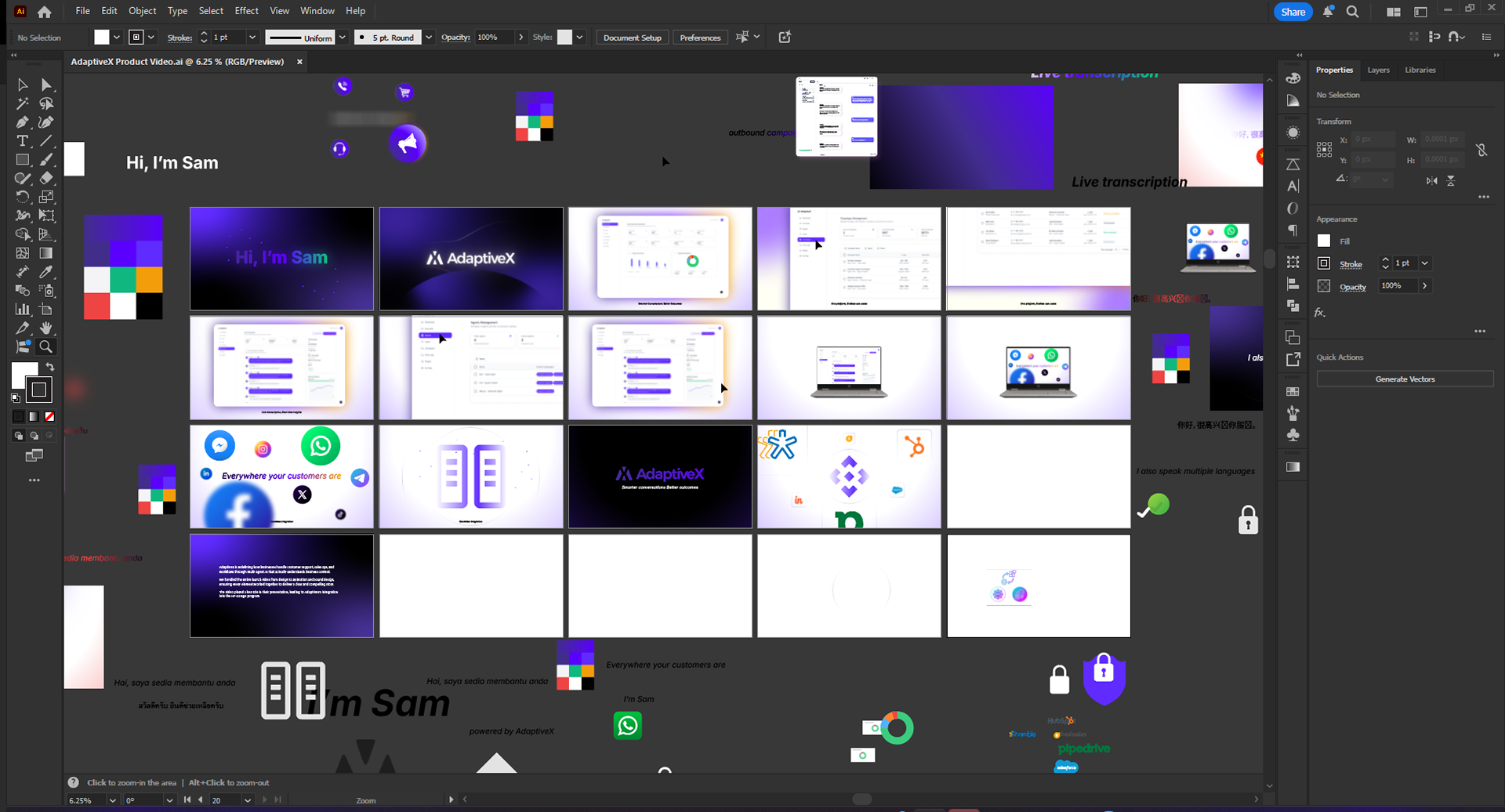Open the Symbols panel club icon

(x=1293, y=435)
